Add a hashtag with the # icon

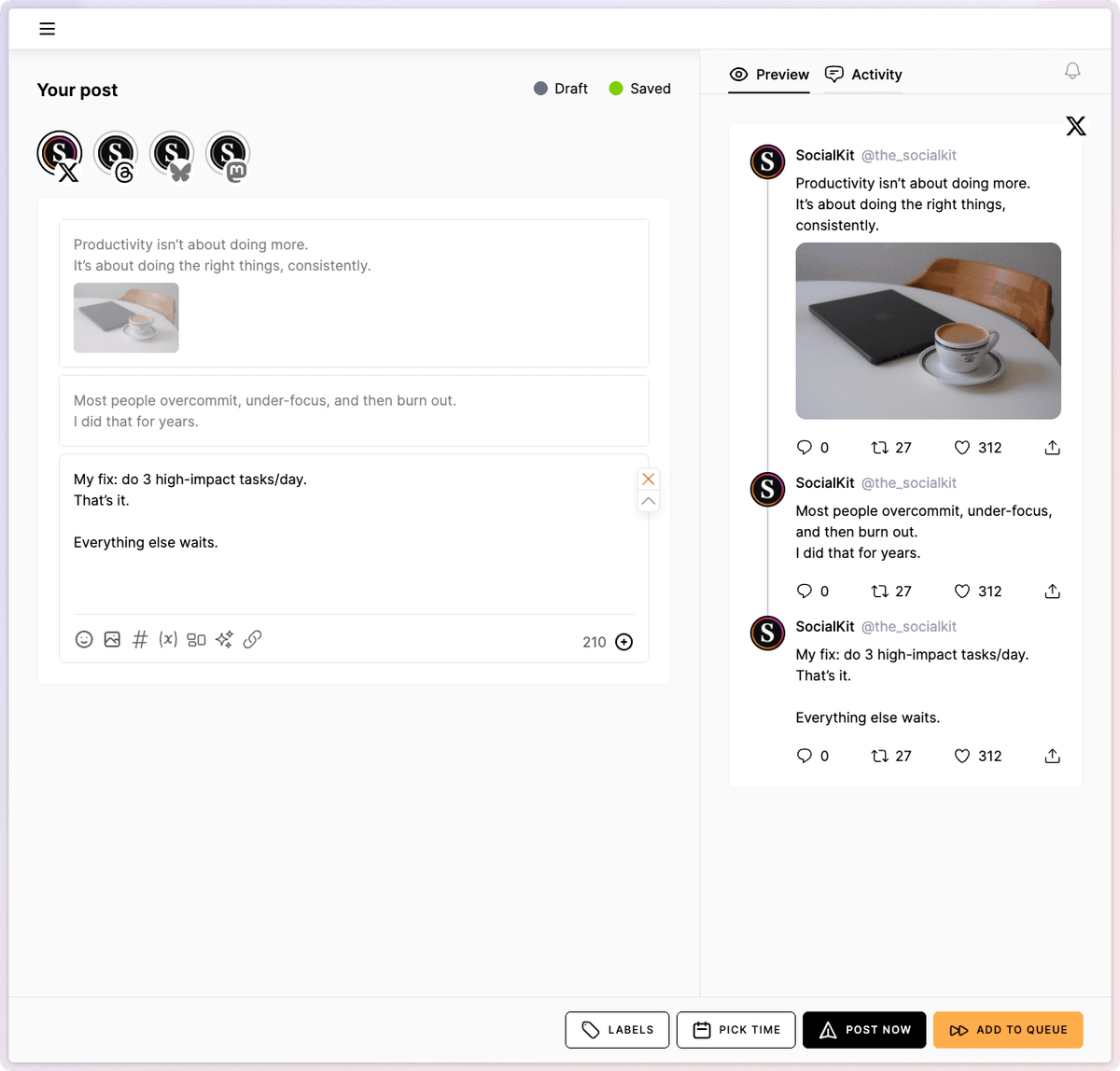pos(140,640)
